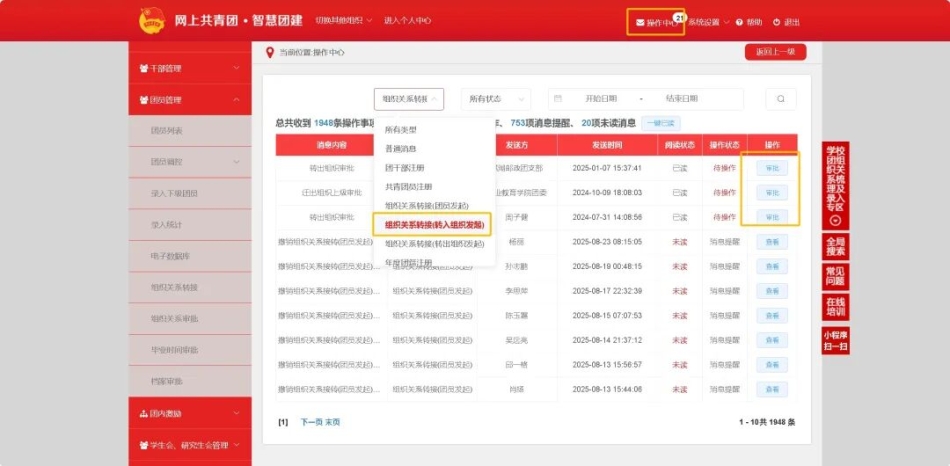The width and height of the screenshot is (950, 466).
Task: Click the 小程序扫一扫 side button
Action: pyautogui.click(x=835, y=340)
